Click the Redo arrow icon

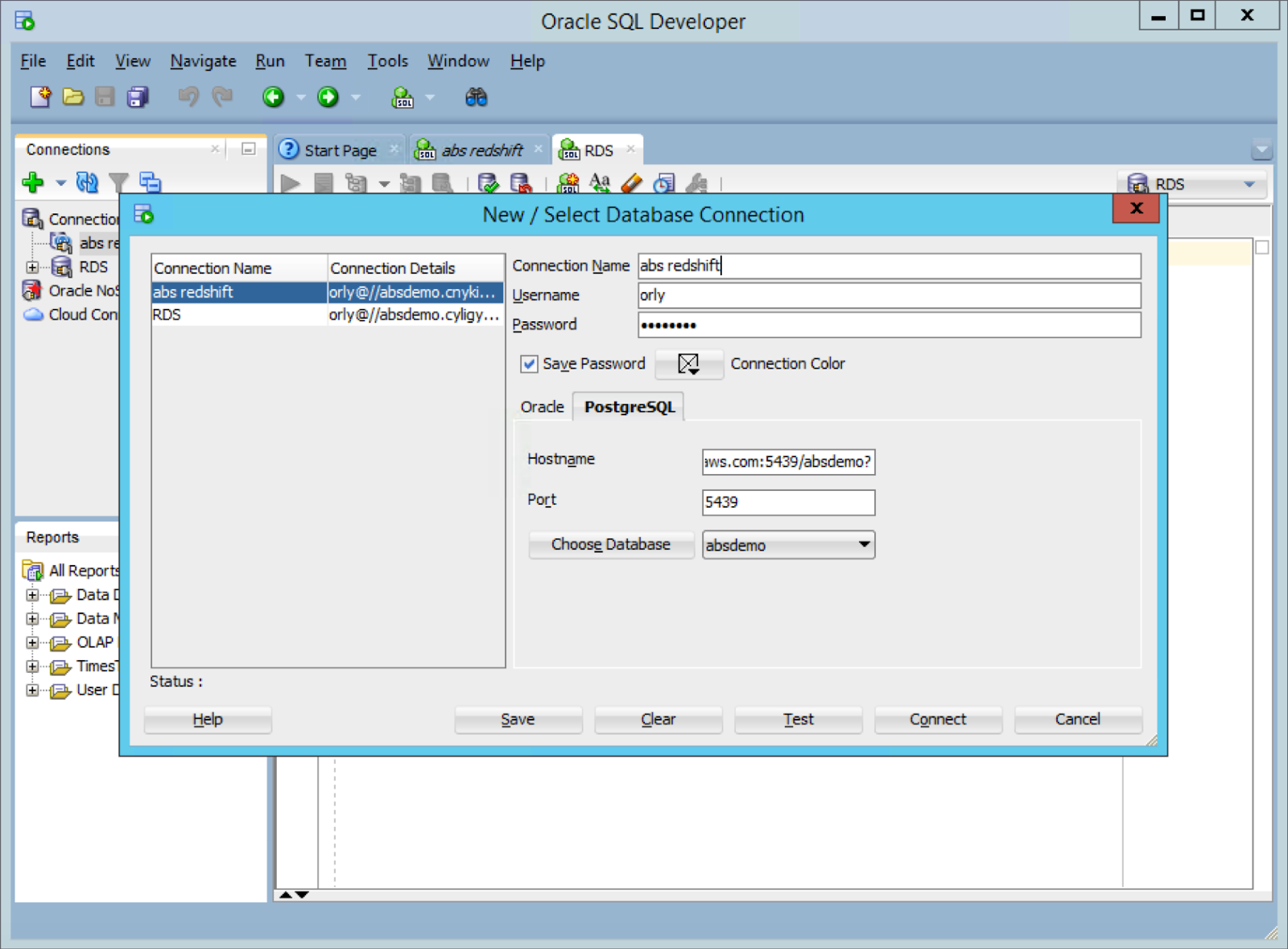coord(222,97)
